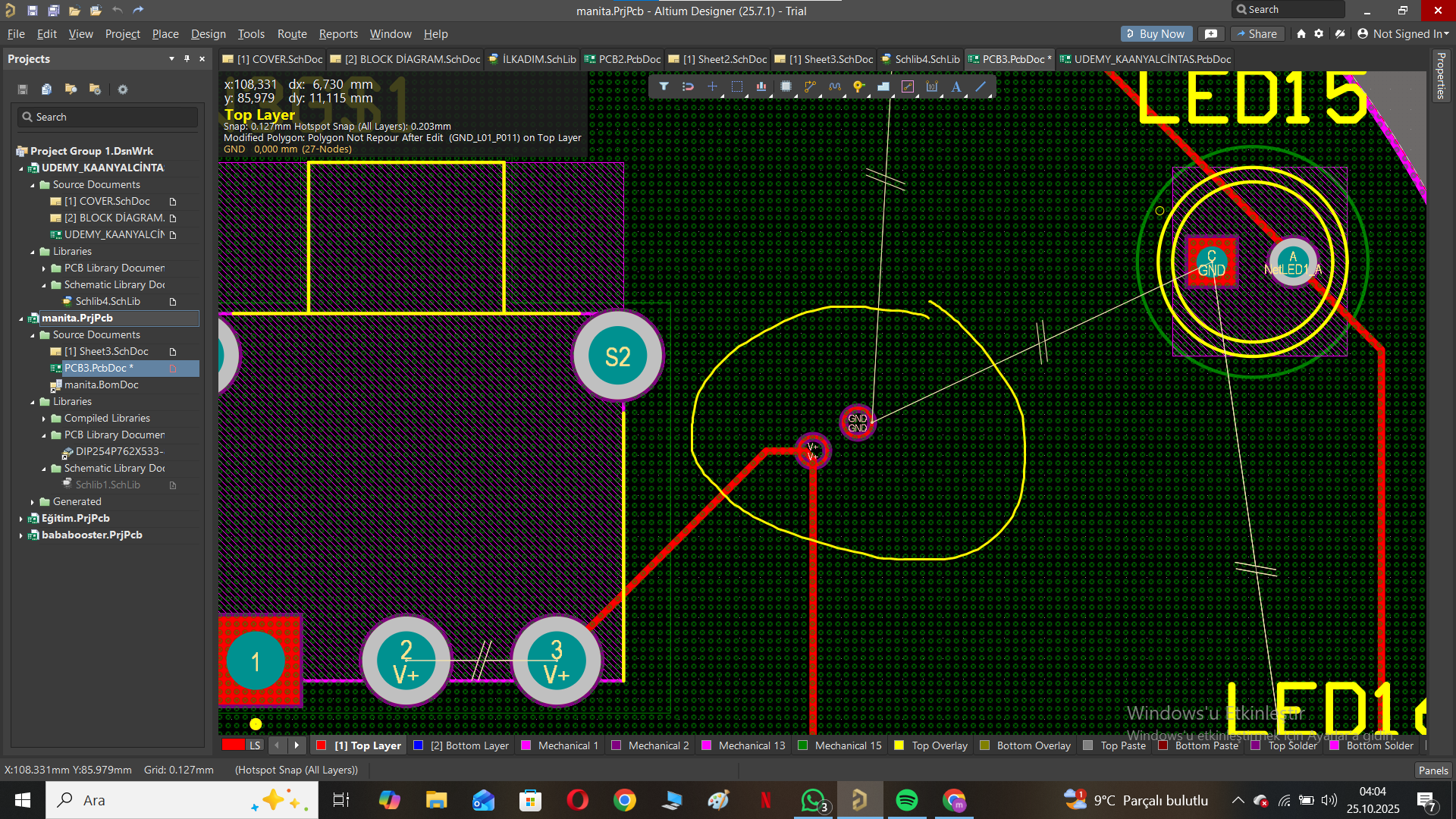
Task: Click the Buy Now button
Action: [x=1155, y=34]
